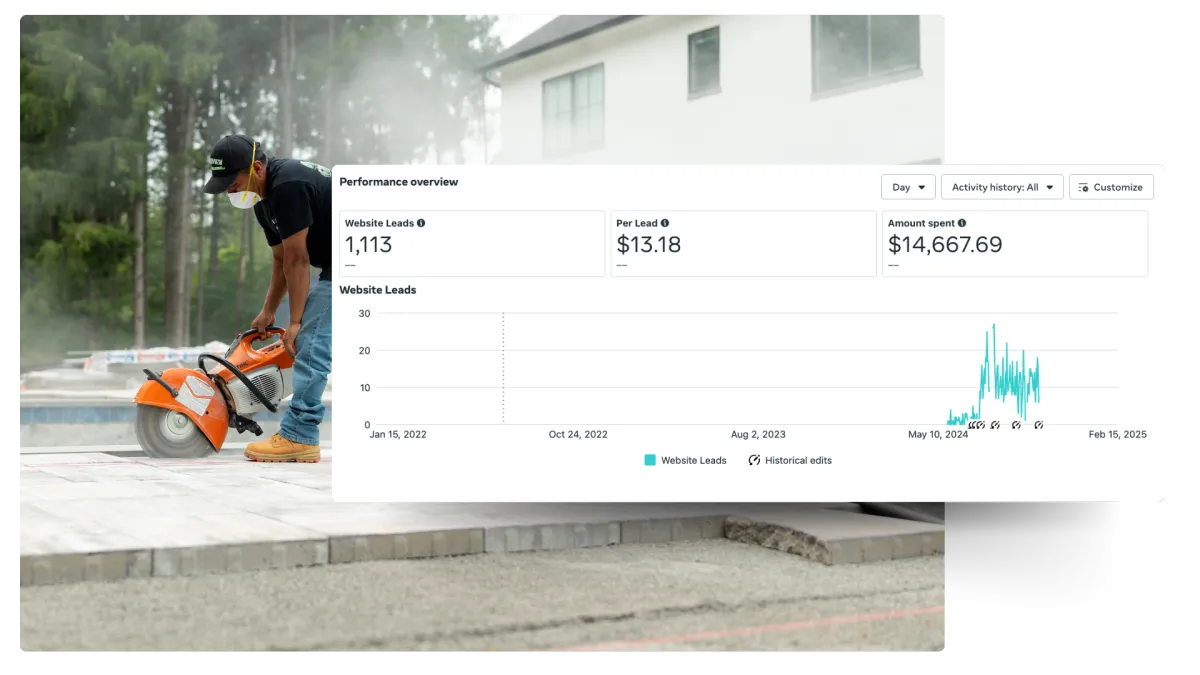Click the info icon next to Amount spent
The image size is (1200, 675).
pos(962,223)
